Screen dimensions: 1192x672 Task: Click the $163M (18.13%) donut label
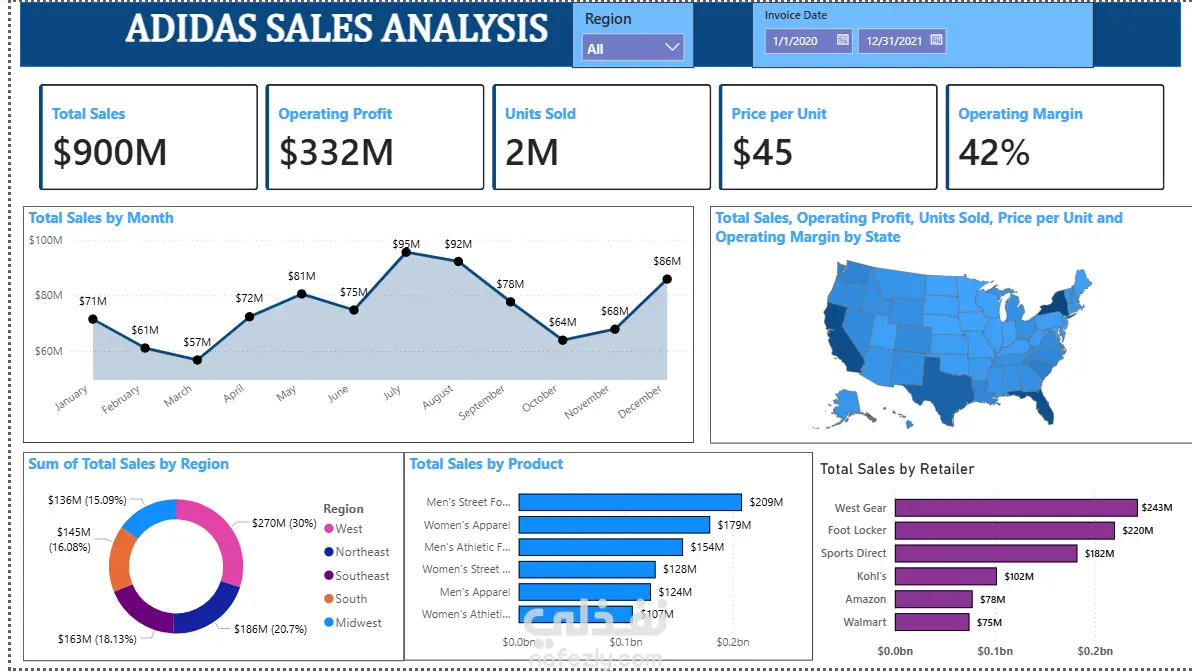[97, 639]
